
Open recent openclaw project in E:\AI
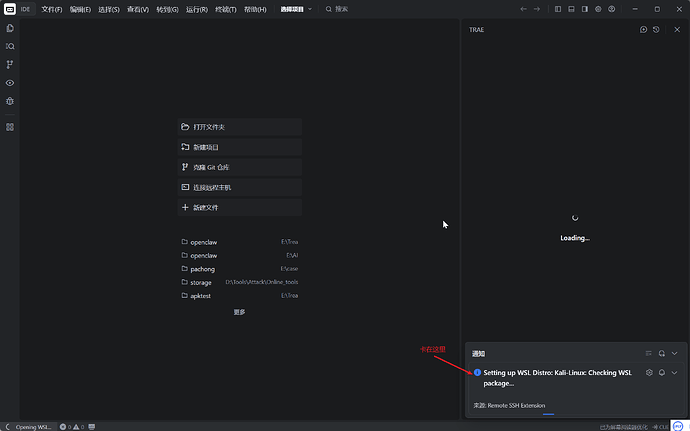tap(239, 255)
